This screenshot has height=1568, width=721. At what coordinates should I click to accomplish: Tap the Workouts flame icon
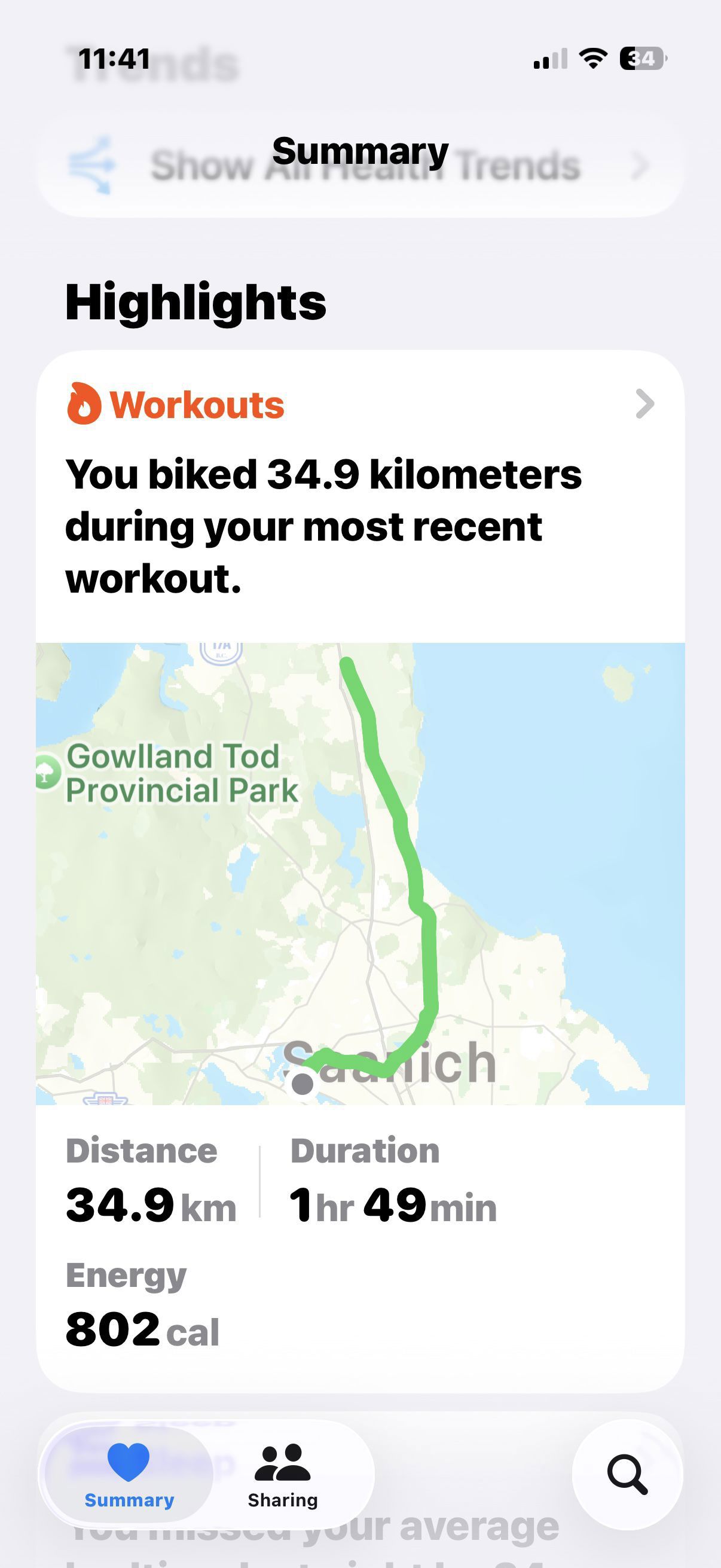pyautogui.click(x=84, y=404)
